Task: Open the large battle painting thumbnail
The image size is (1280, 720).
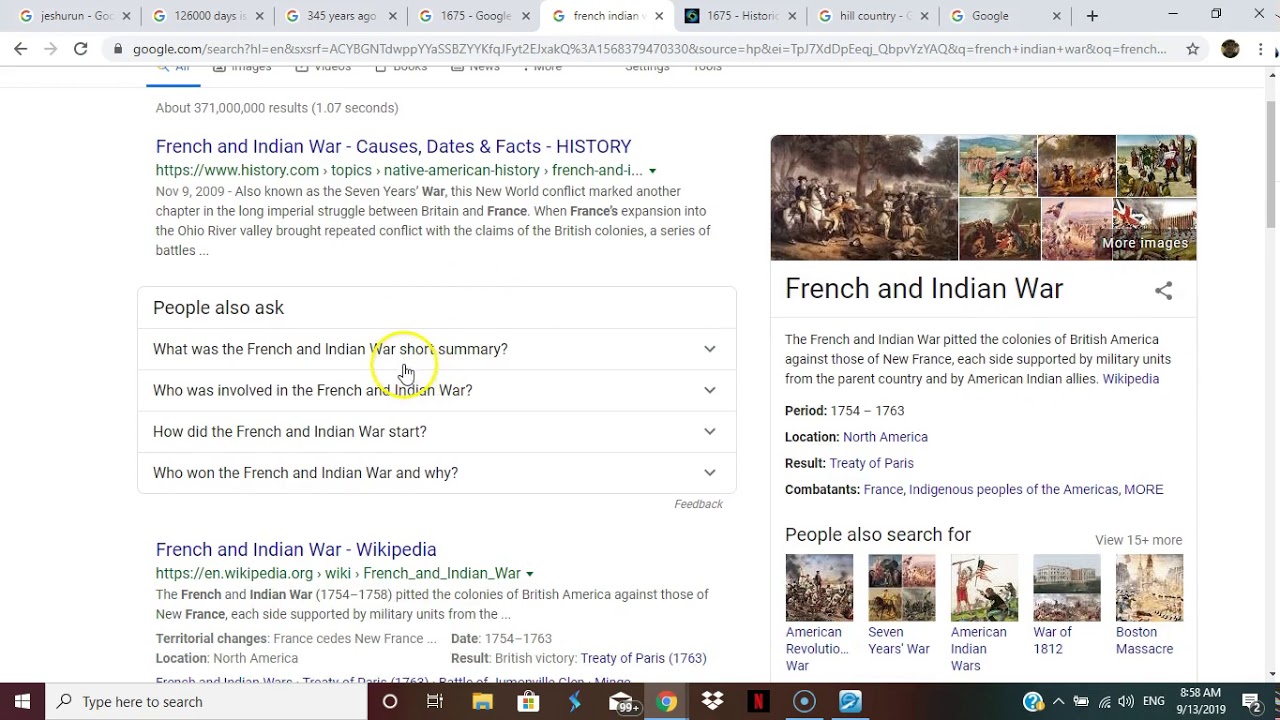Action: click(x=864, y=198)
